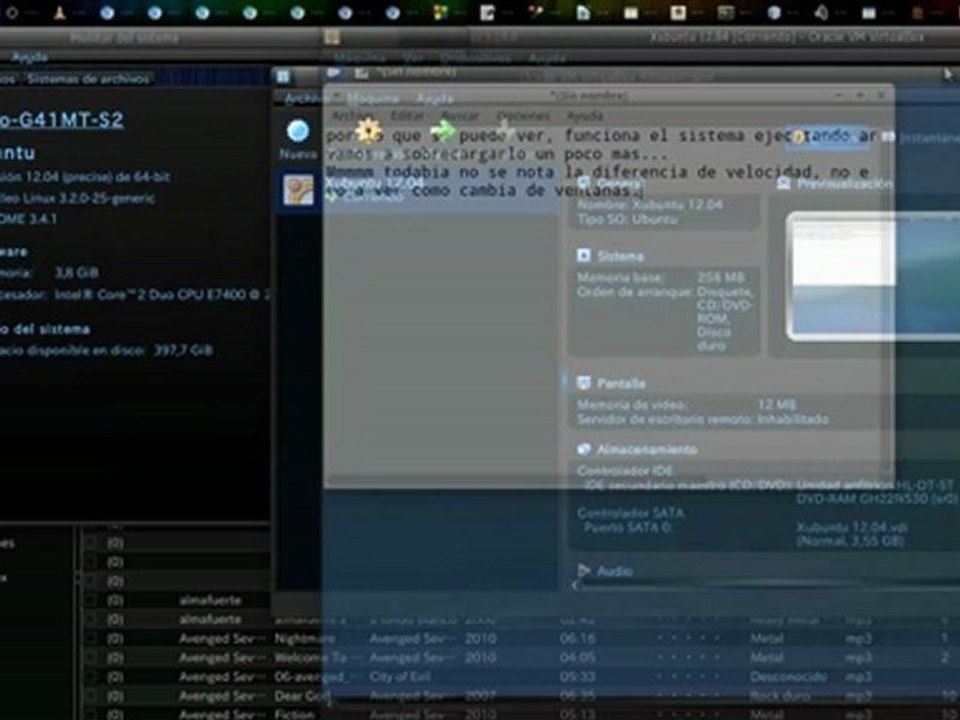
Task: Check the box for 06-avenged track
Action: pos(91,677)
